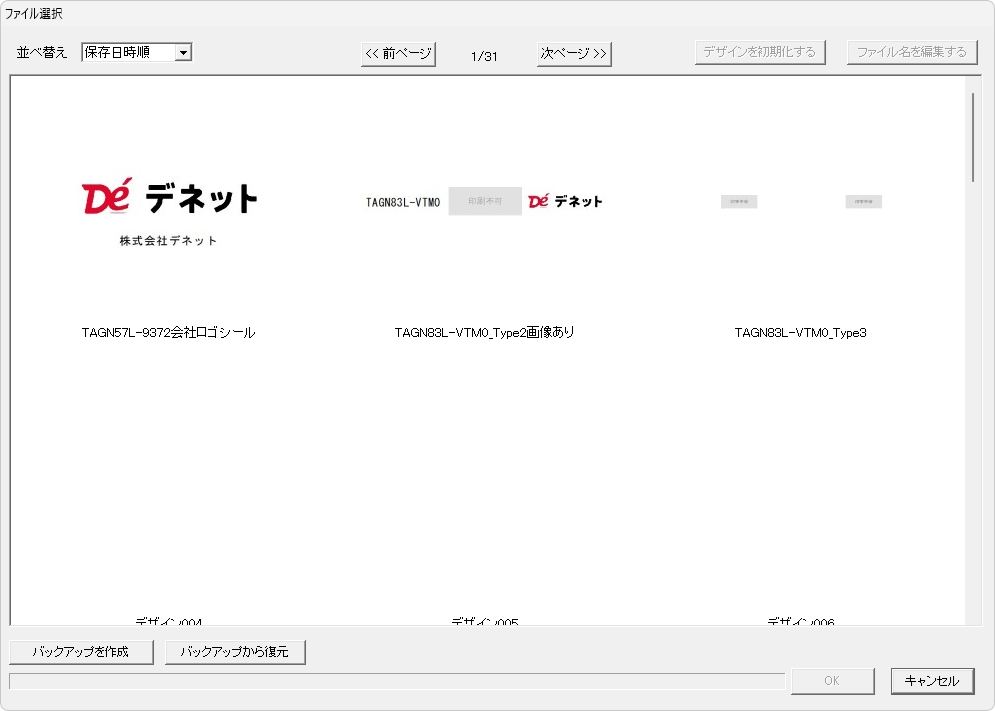Image resolution: width=995 pixels, height=711 pixels.
Task: Click file name TAGN83L-VTM0_Type3
Action: pyautogui.click(x=800, y=333)
